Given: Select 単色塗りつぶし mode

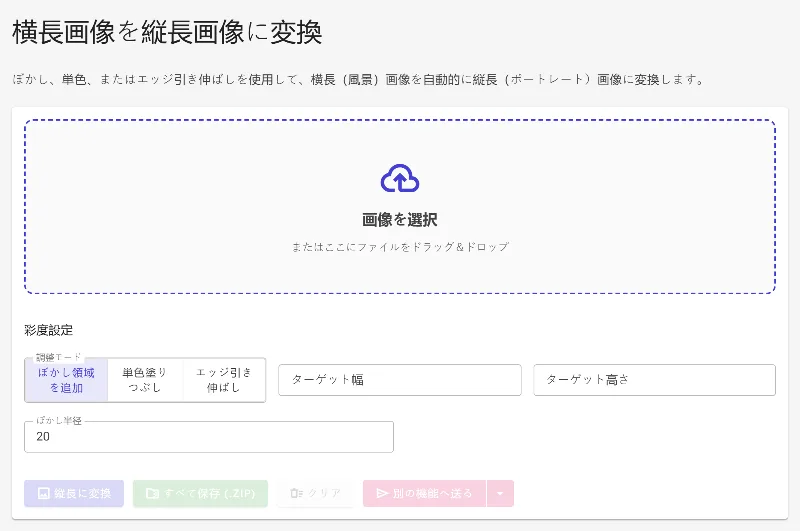Looking at the screenshot, I should 145,380.
